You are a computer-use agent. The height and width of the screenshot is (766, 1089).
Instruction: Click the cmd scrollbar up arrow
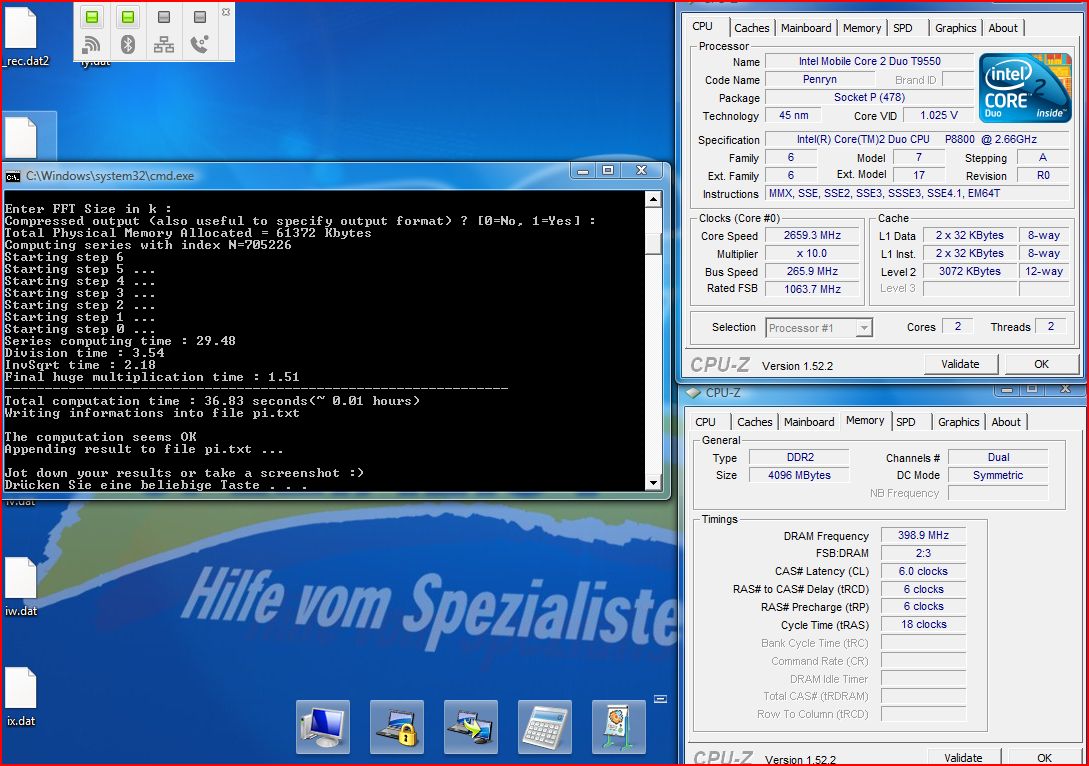click(x=652, y=200)
